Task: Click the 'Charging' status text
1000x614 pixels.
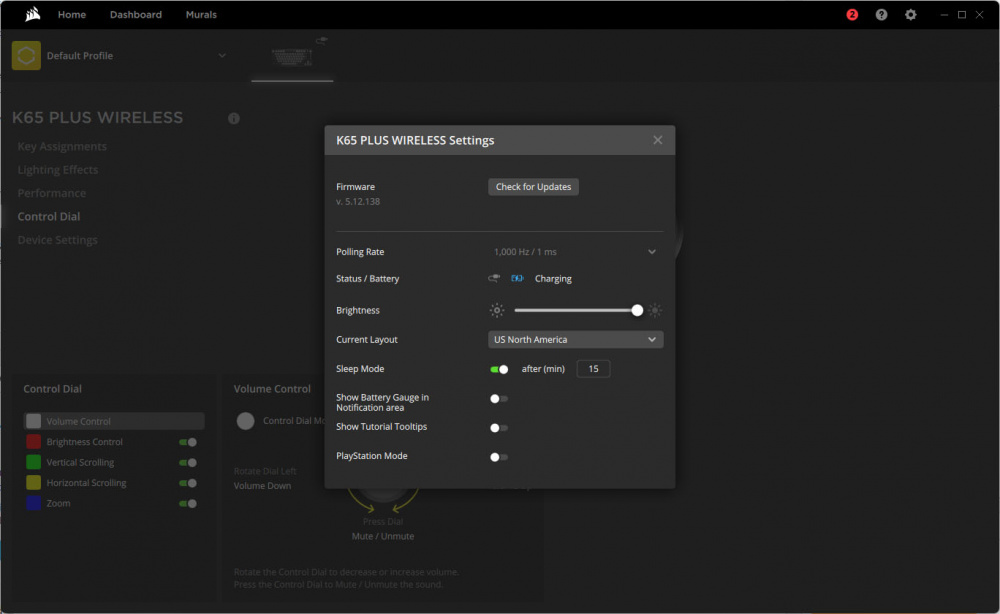Action: click(553, 279)
